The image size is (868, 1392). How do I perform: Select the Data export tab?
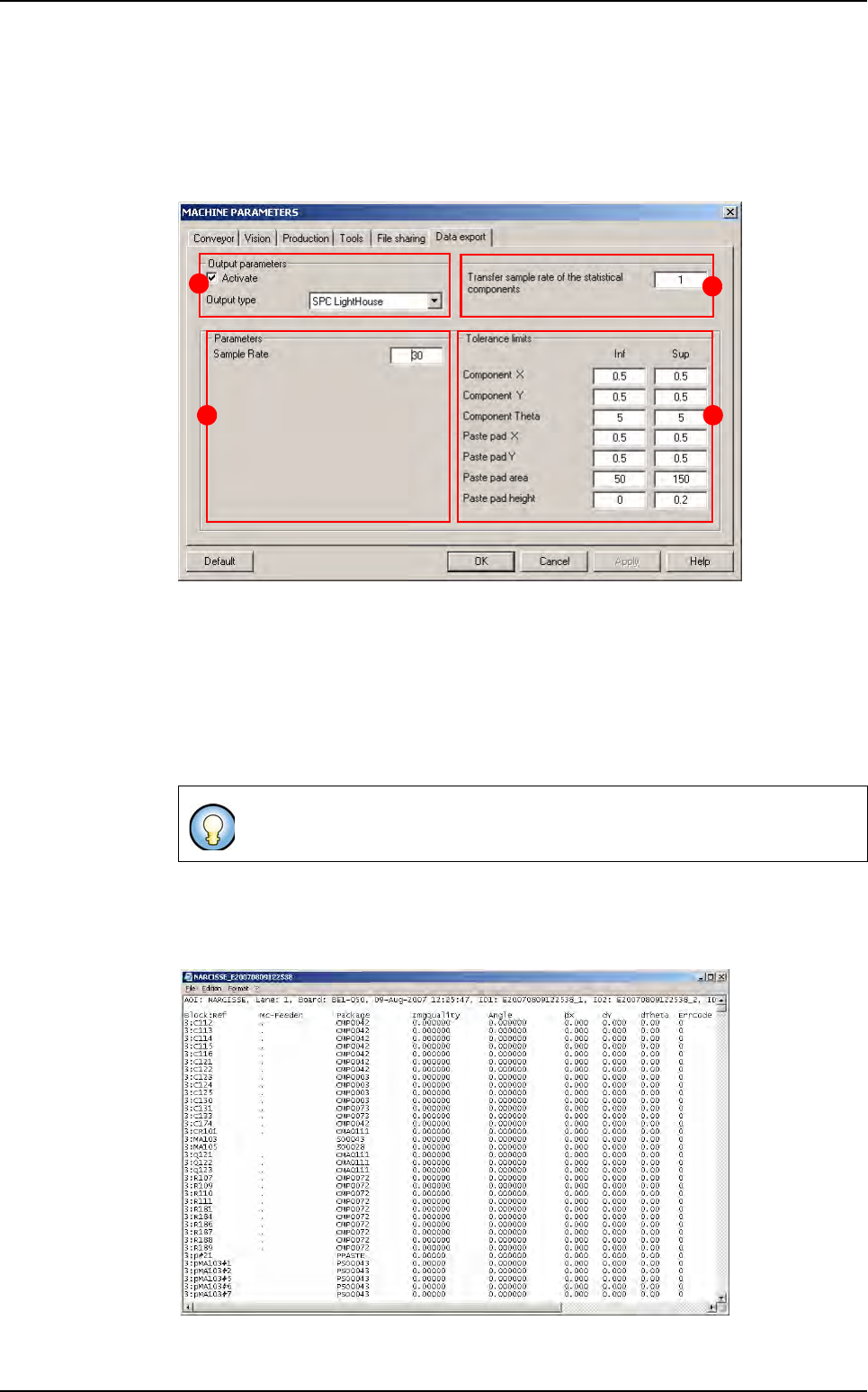[x=461, y=237]
